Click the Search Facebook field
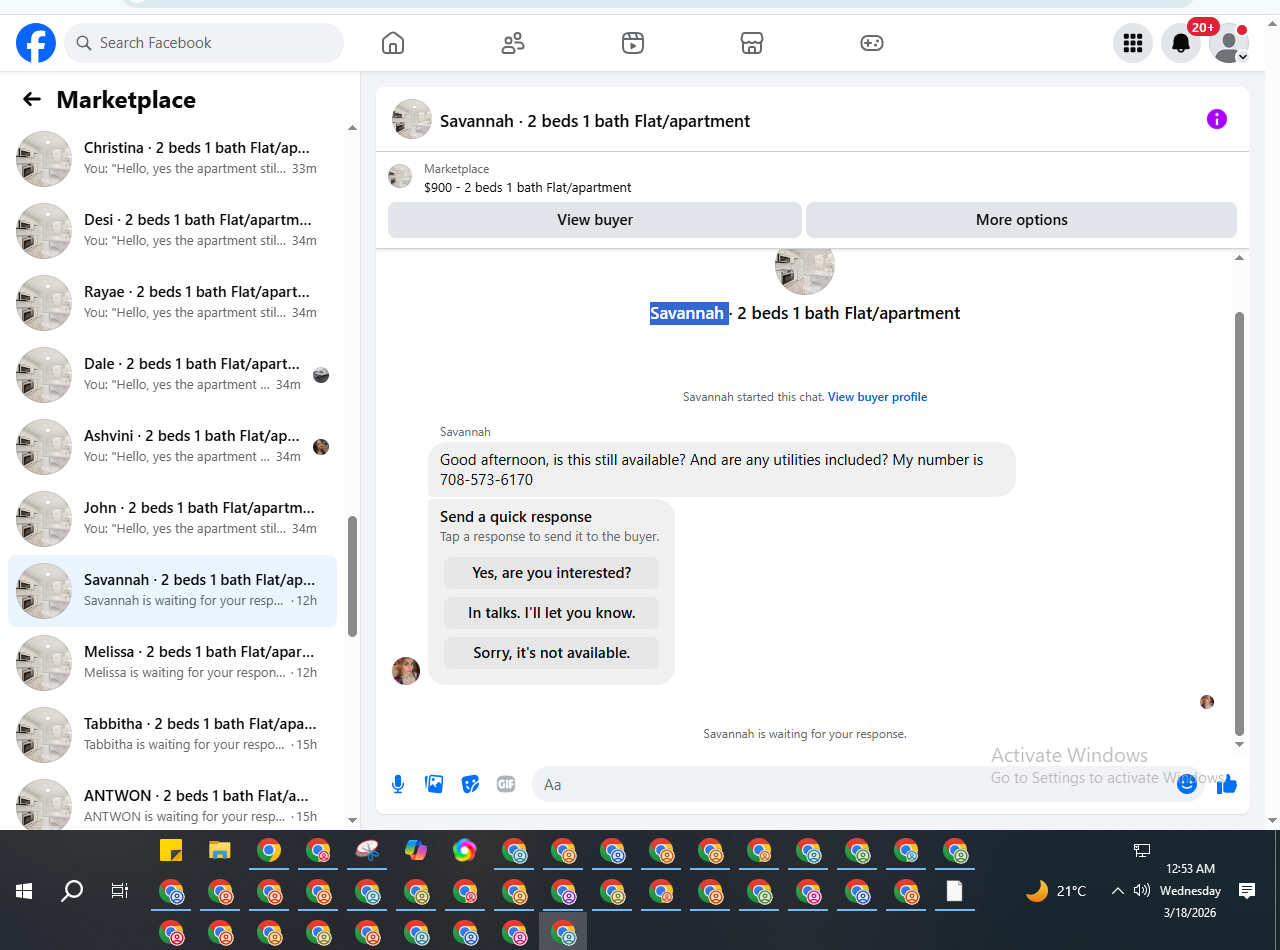This screenshot has height=950, width=1280. click(204, 43)
